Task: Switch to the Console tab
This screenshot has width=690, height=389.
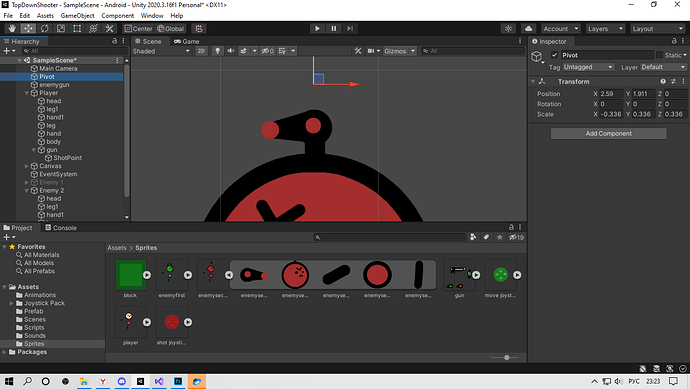Action: point(61,228)
